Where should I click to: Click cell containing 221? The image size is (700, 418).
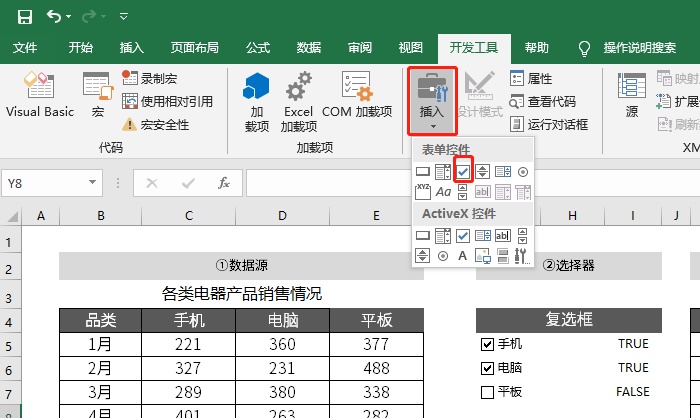point(188,344)
